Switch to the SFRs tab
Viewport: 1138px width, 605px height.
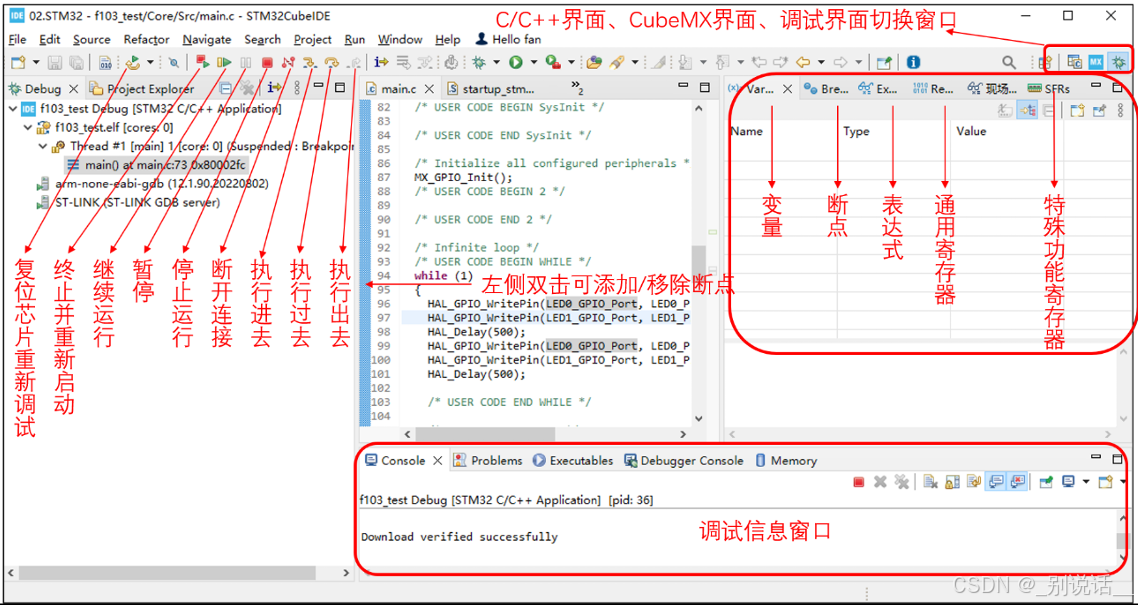[x=1049, y=89]
